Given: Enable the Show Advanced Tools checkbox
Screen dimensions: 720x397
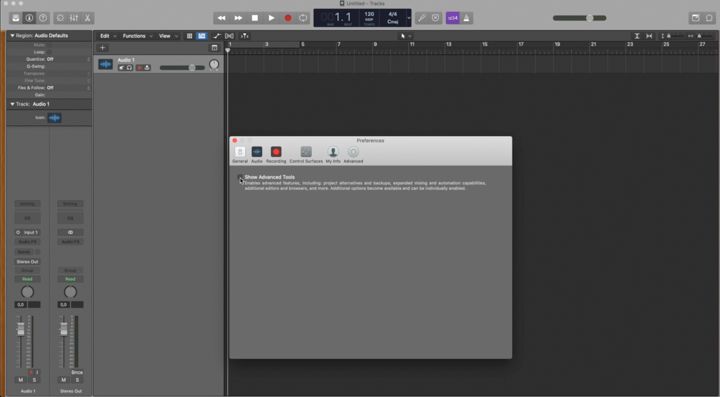Looking at the screenshot, I should 240,177.
